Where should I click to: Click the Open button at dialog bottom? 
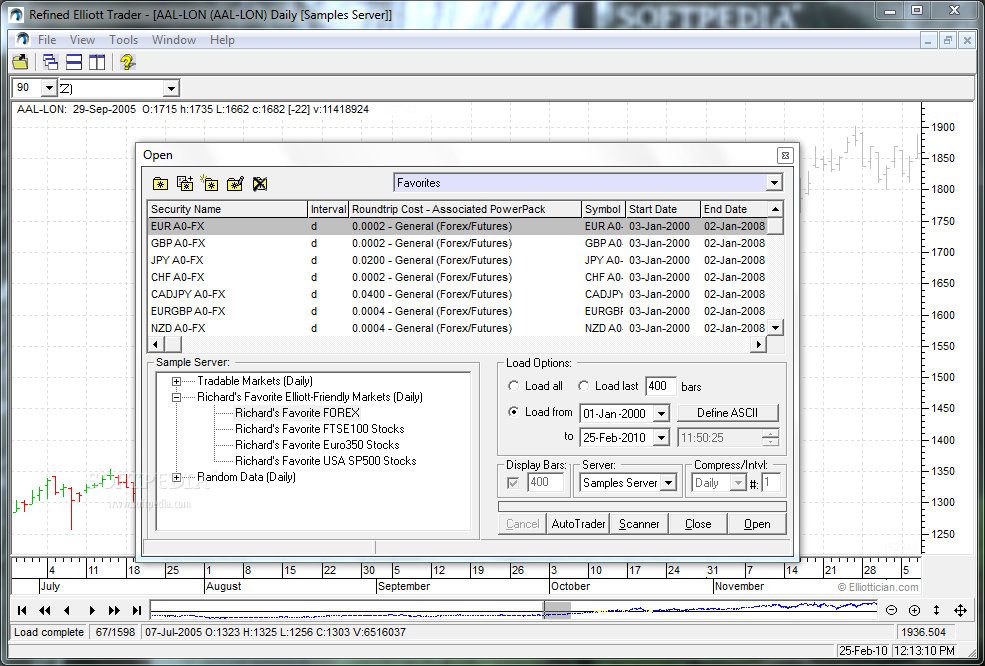coord(757,523)
